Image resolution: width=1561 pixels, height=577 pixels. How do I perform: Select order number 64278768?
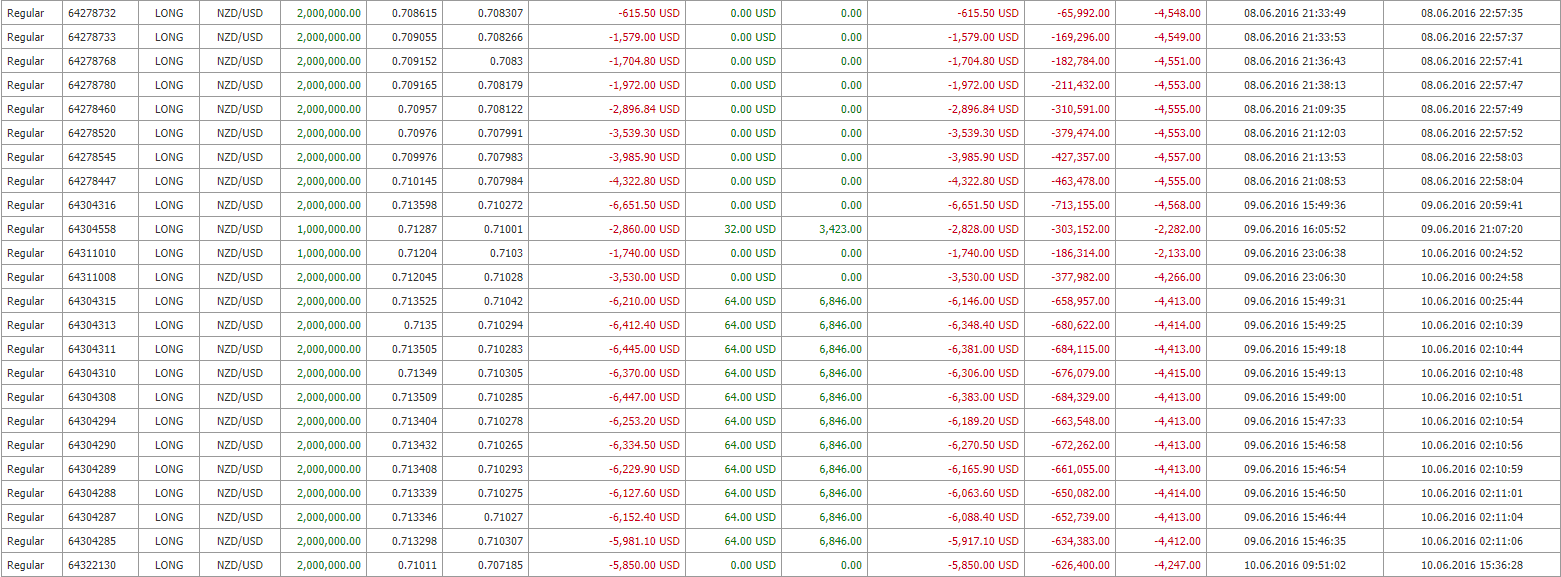pos(92,61)
